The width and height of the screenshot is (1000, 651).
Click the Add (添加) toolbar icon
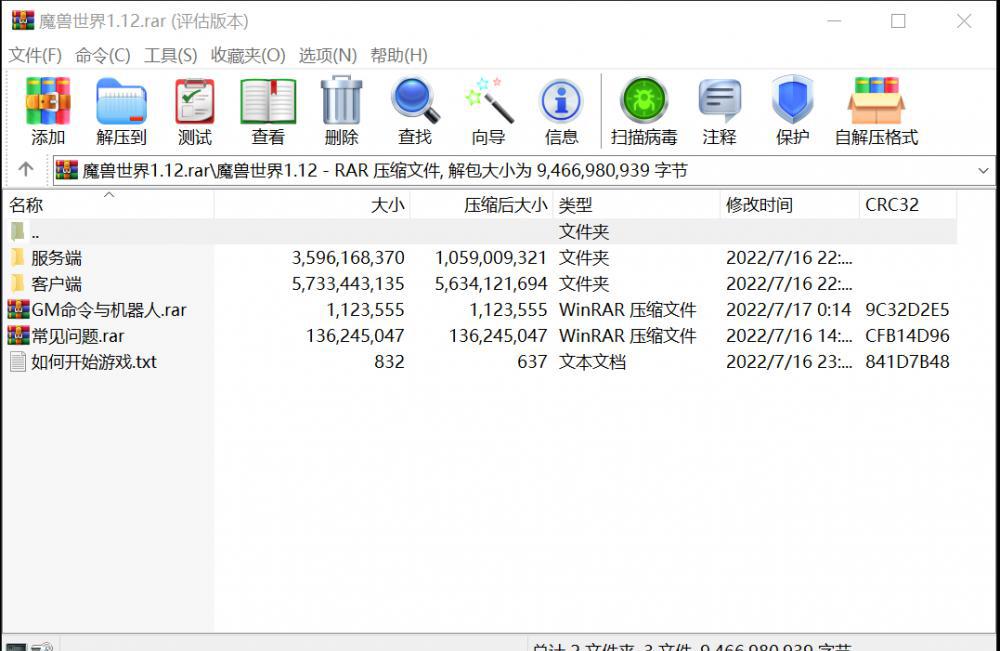click(48, 100)
